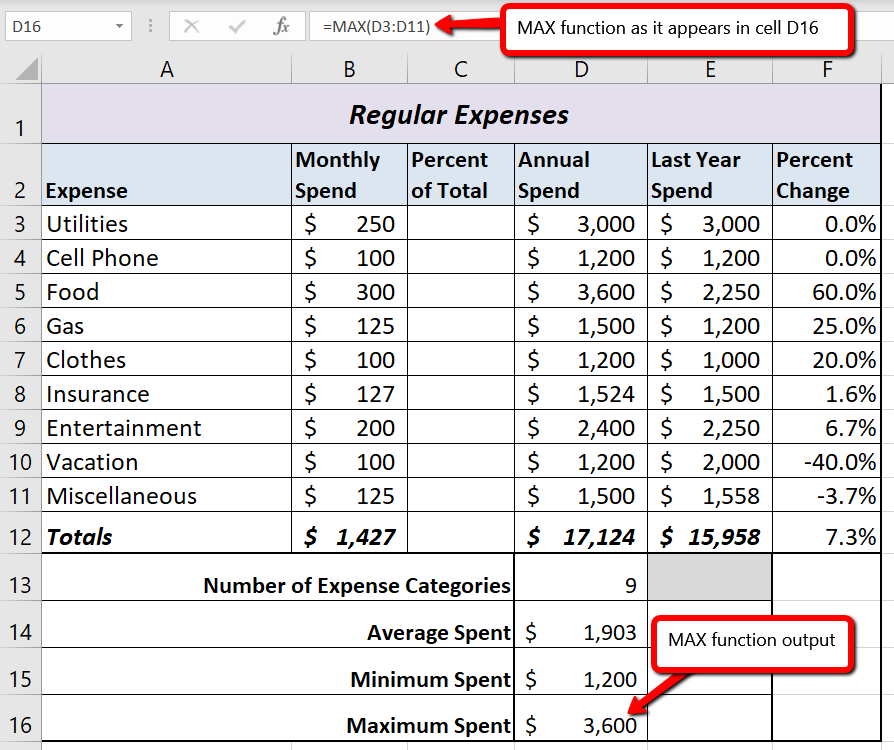894x750 pixels.
Task: Click the Expense header cell
Action: coord(166,175)
